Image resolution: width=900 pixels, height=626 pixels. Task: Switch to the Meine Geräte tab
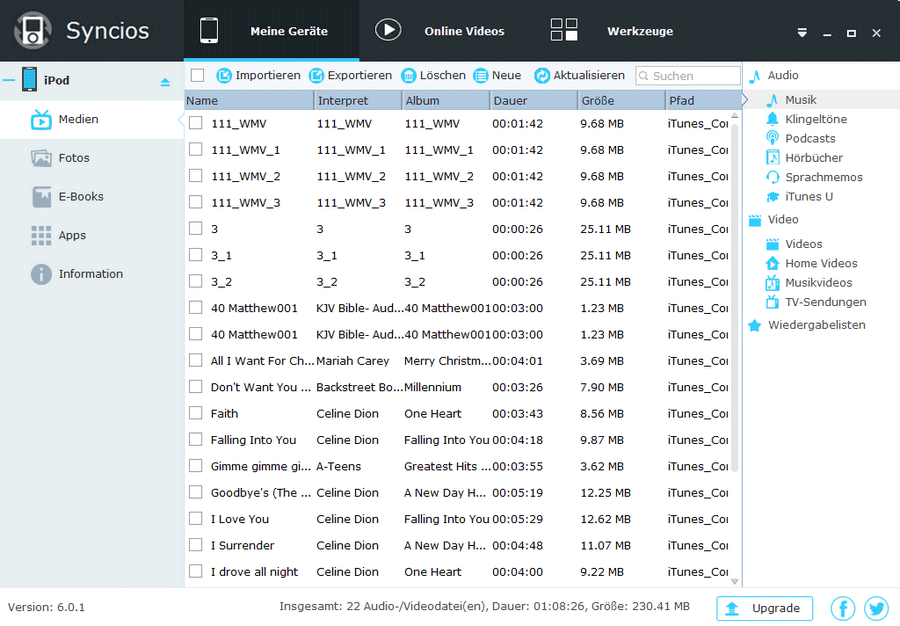click(x=271, y=31)
